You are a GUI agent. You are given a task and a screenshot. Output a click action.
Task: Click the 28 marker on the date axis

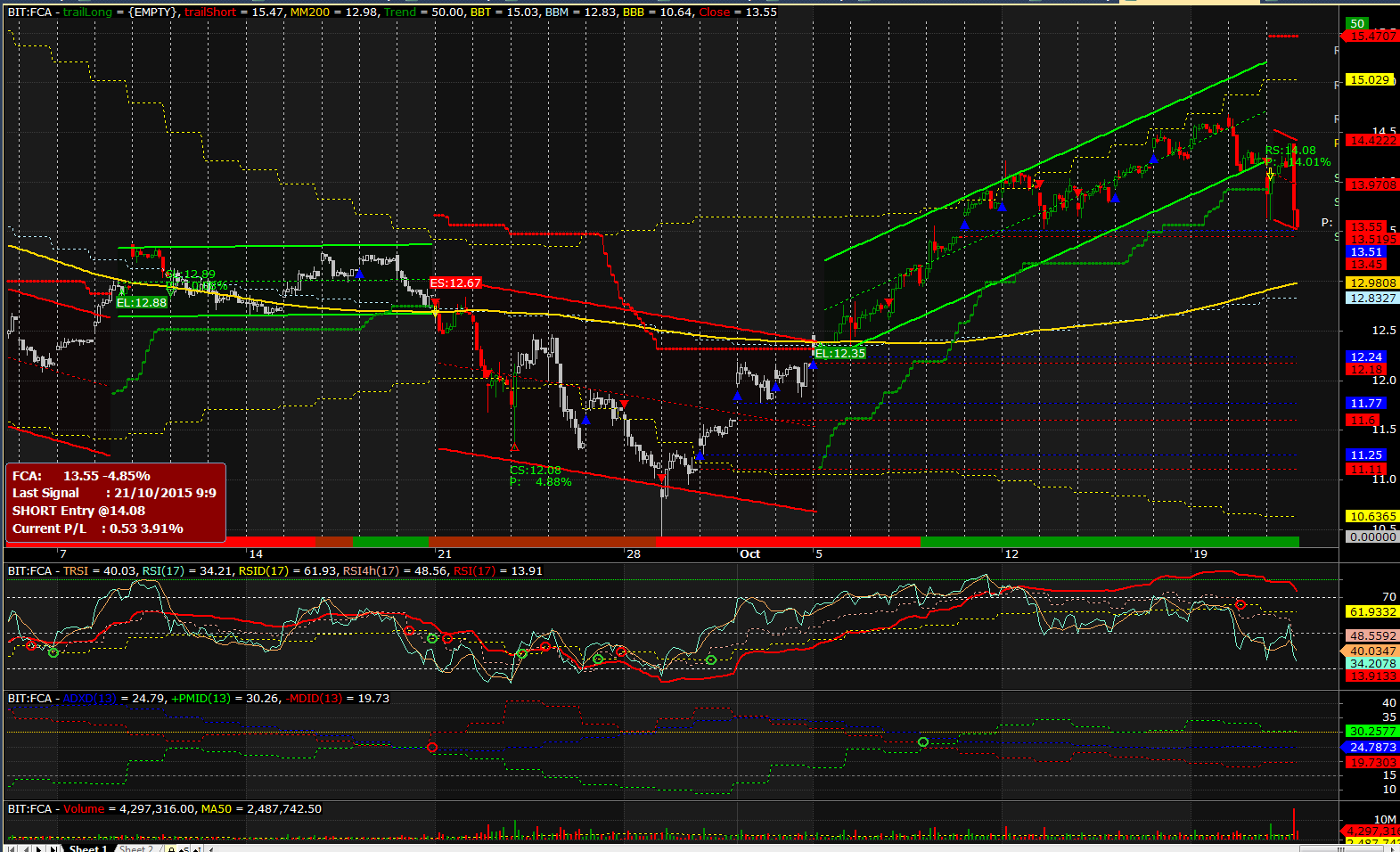[634, 553]
